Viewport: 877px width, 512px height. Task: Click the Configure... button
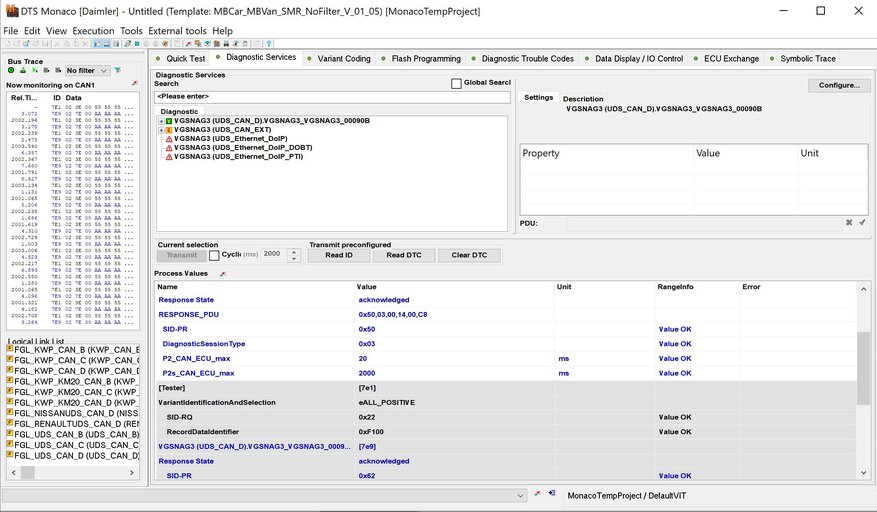coord(838,86)
